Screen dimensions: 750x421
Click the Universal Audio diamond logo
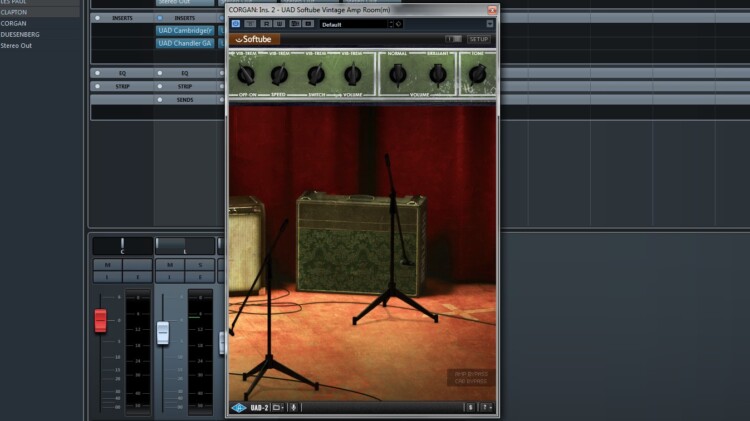(x=239, y=408)
